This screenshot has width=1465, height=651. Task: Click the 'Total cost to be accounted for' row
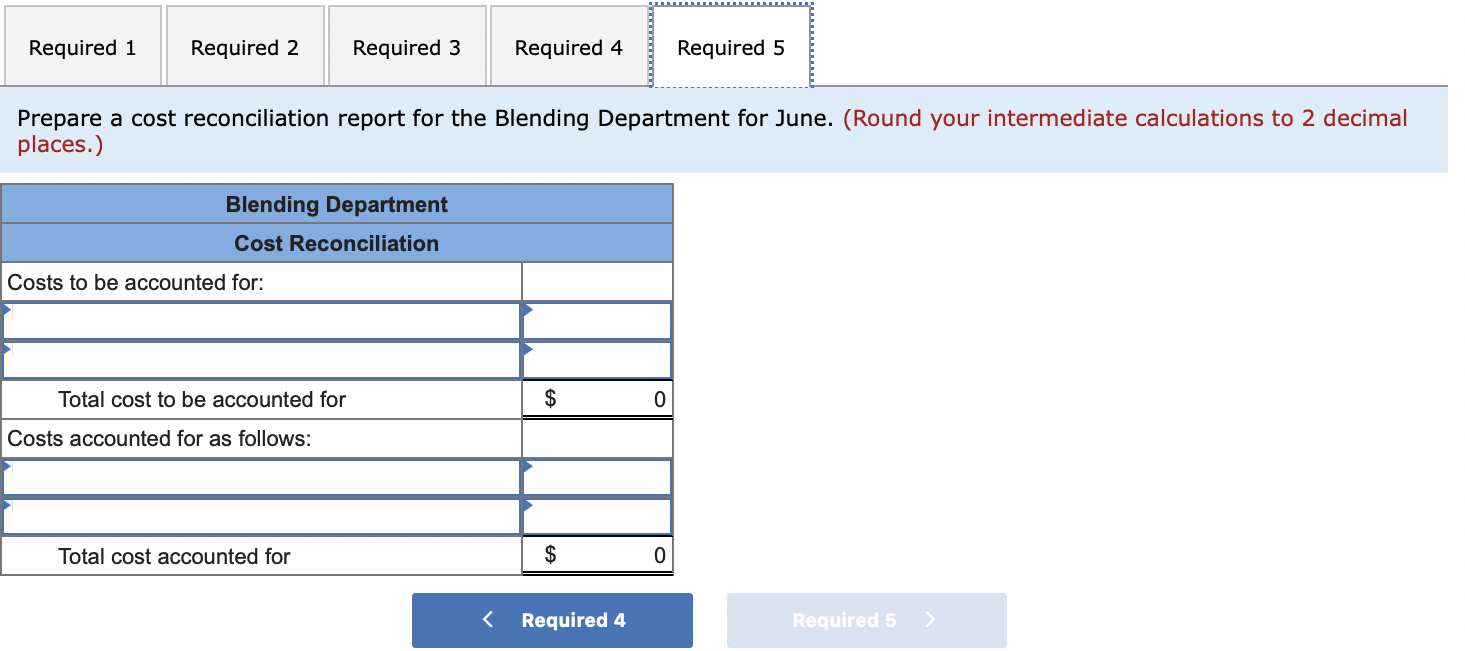tap(262, 398)
